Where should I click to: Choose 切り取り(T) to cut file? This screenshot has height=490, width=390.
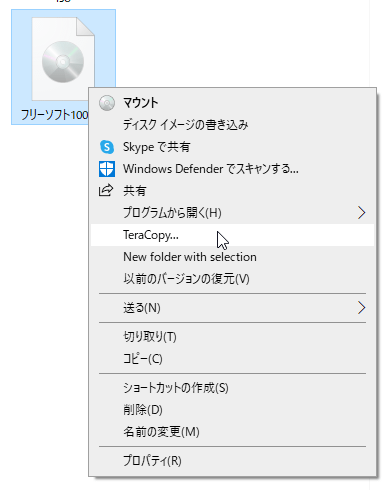[x=232, y=337]
